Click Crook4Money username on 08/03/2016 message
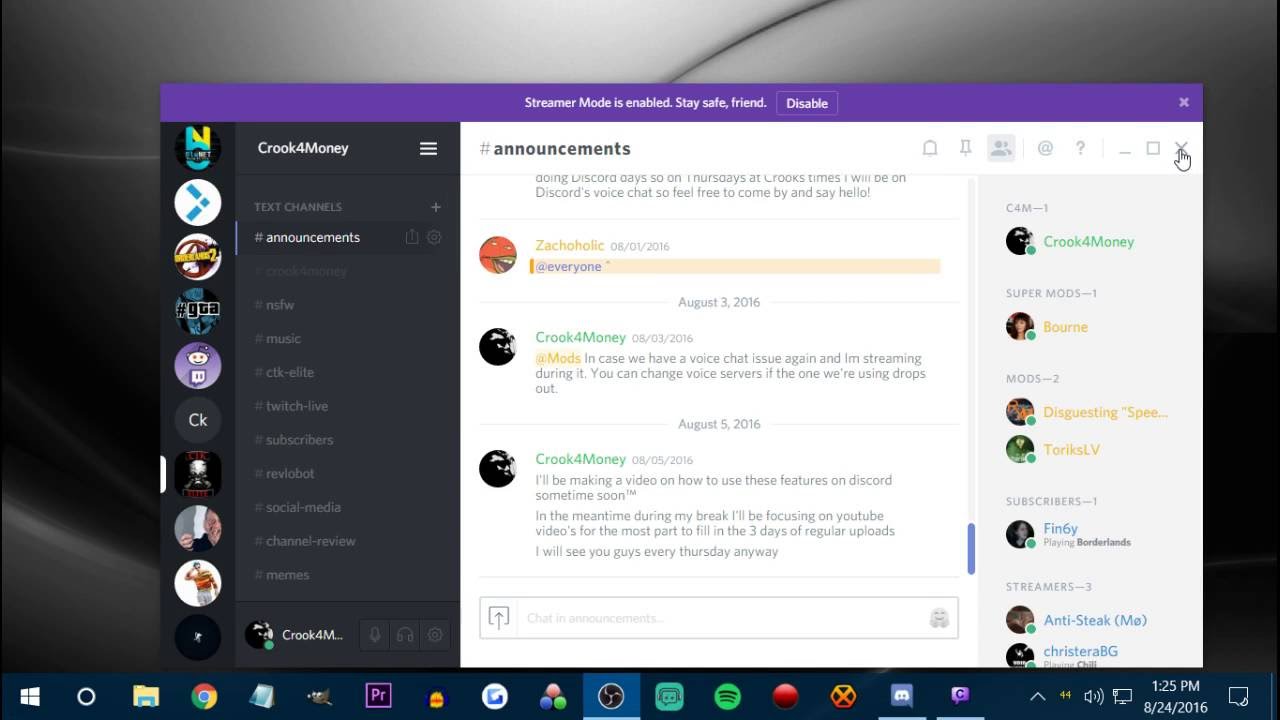The width and height of the screenshot is (1280, 720). pos(580,337)
